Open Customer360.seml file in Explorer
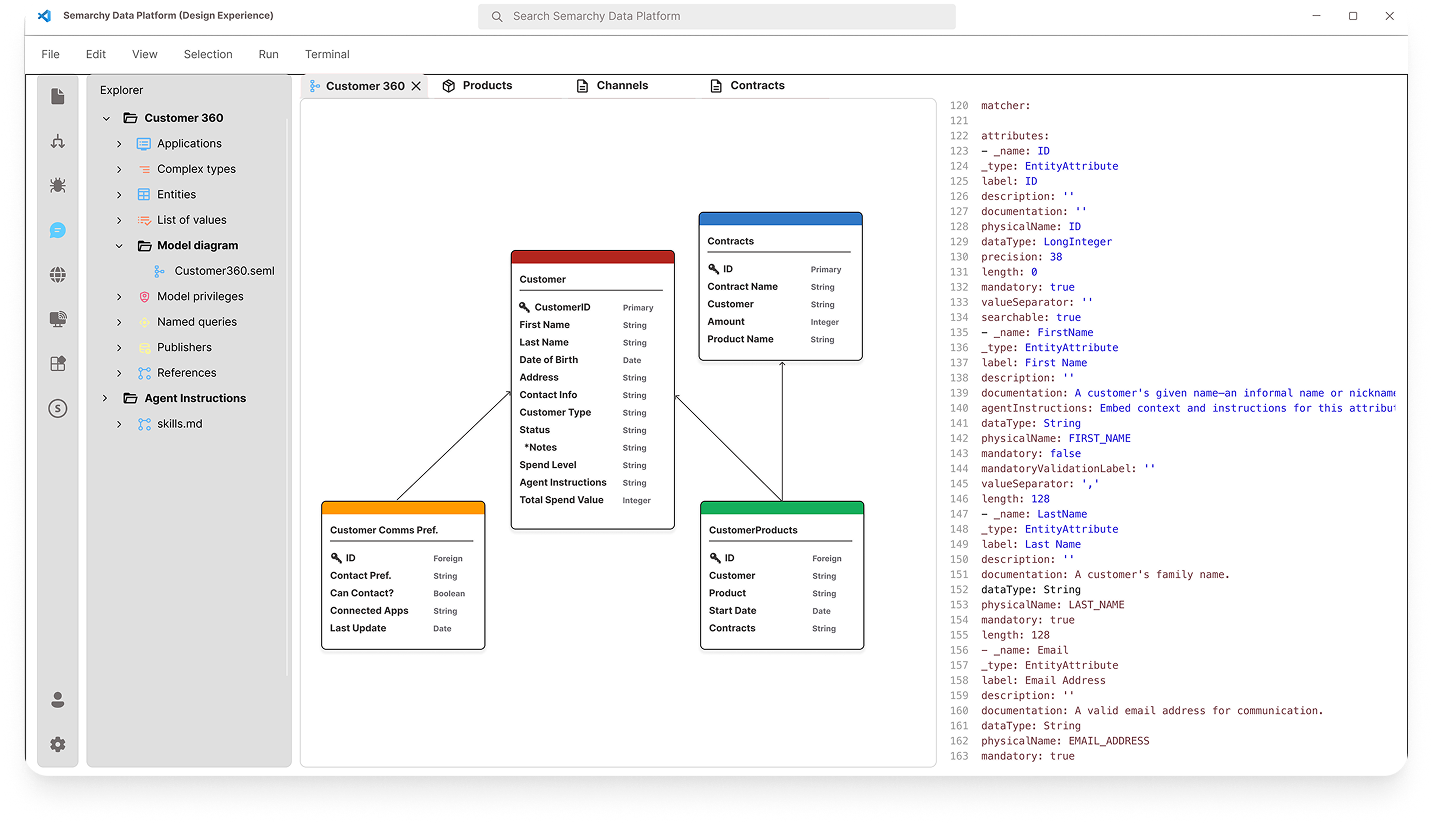 click(x=224, y=271)
